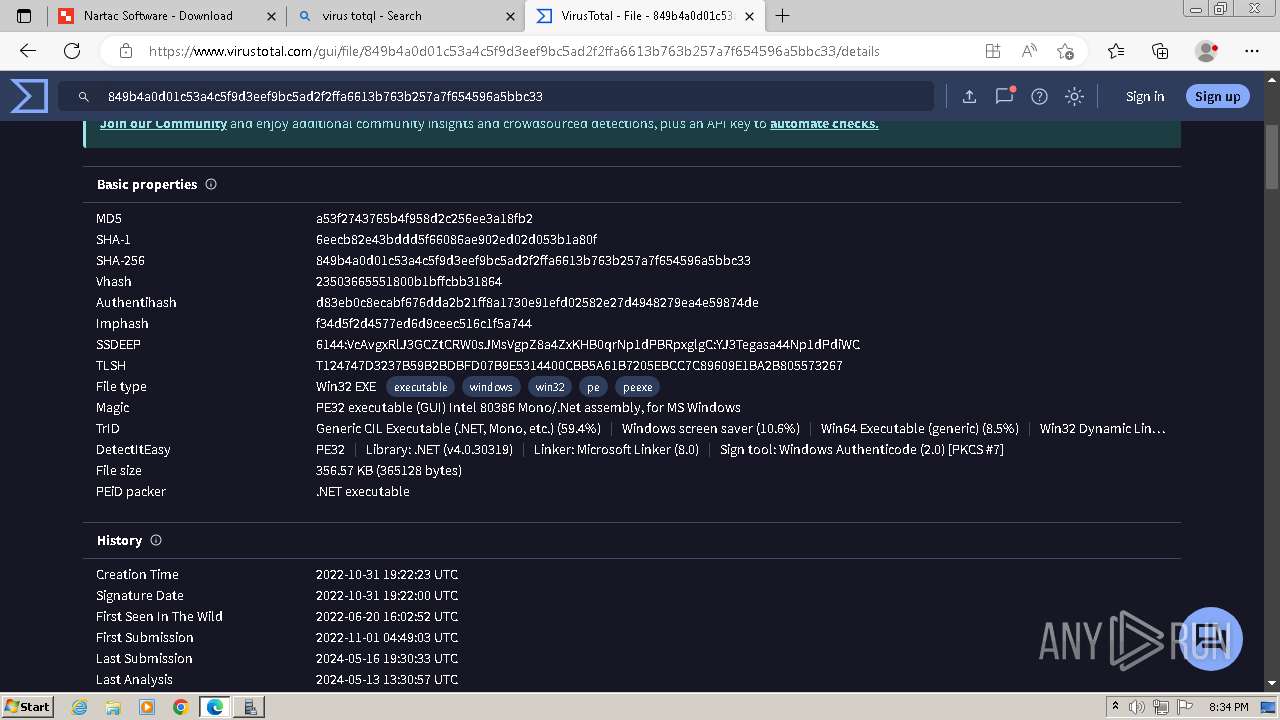The width and height of the screenshot is (1280, 720).
Task: Click Join our Community link
Action: pos(163,124)
